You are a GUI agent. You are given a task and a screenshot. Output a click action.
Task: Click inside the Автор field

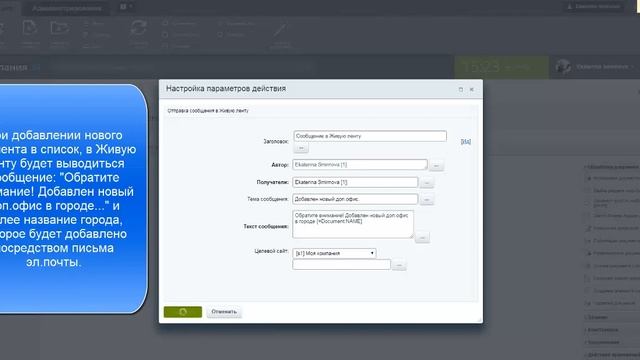pyautogui.click(x=360, y=164)
